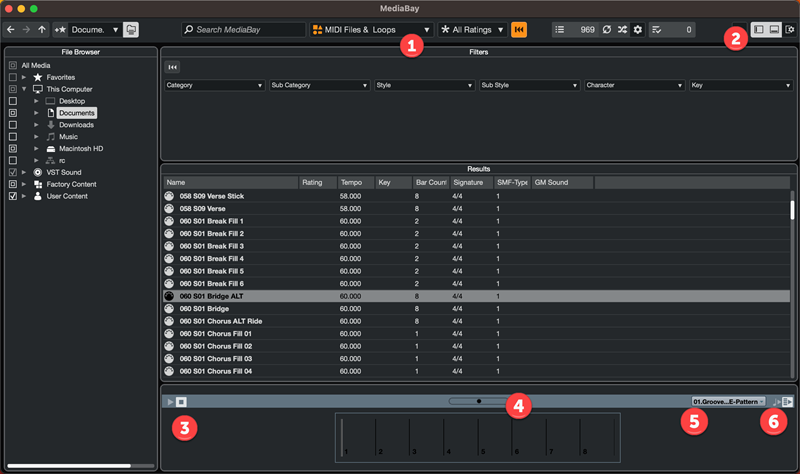Open MIDI Files & Loops media type dropdown
This screenshot has height=474, width=800.
click(x=371, y=30)
